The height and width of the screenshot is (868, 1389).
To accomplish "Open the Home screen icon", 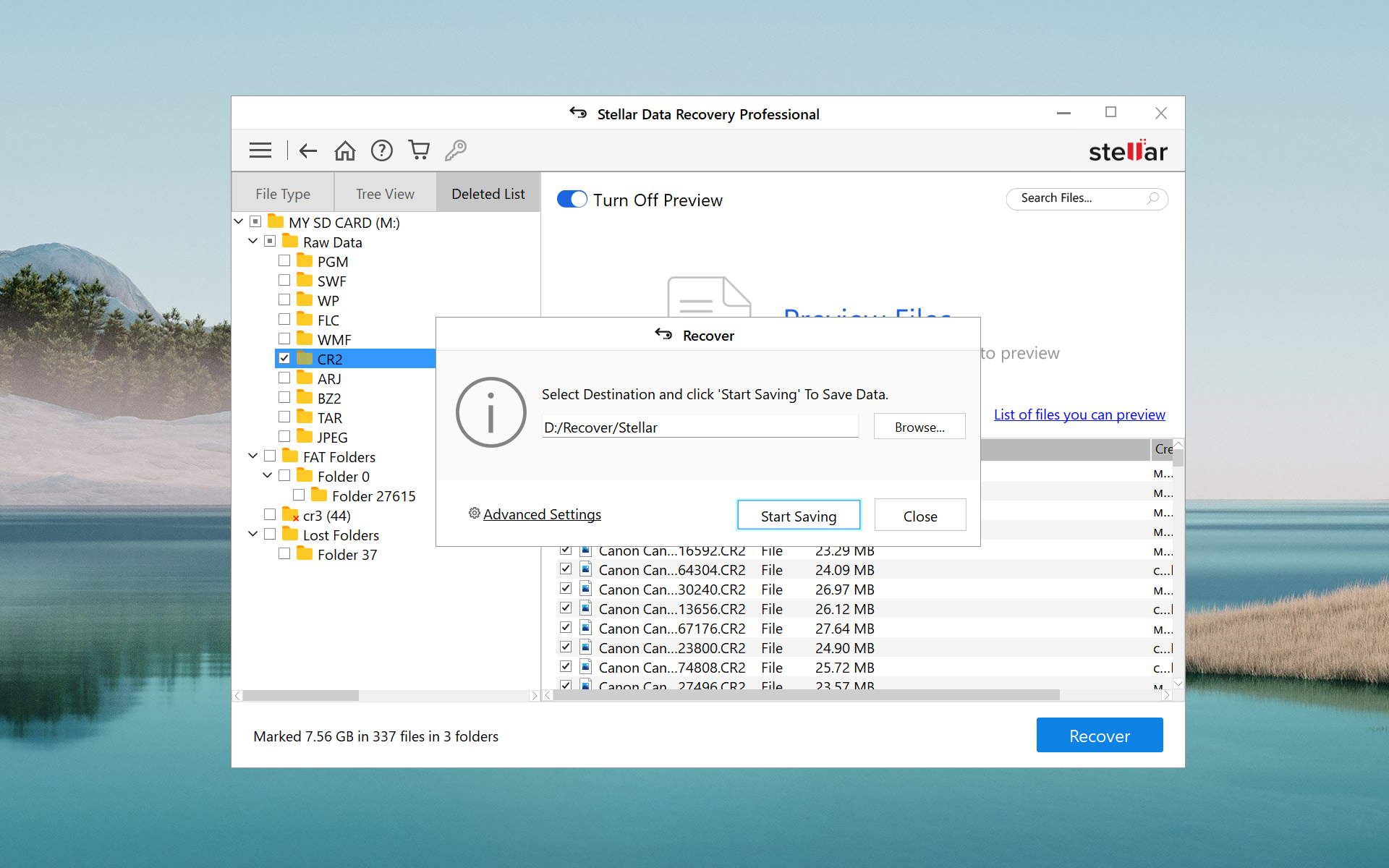I will [x=345, y=150].
